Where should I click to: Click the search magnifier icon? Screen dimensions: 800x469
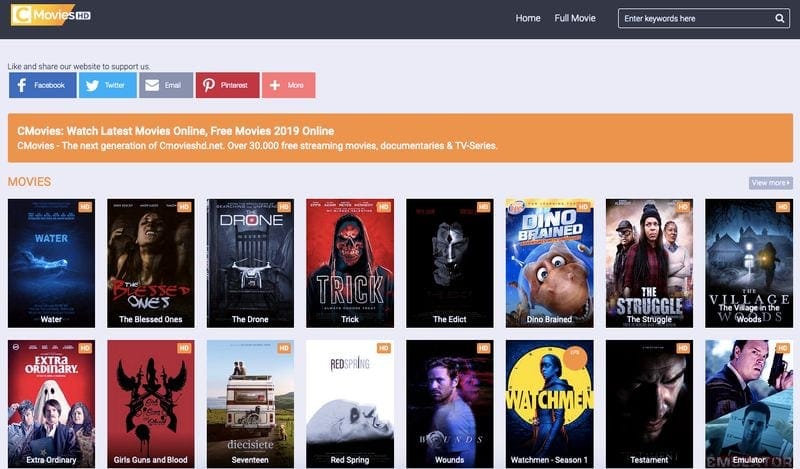pos(780,18)
